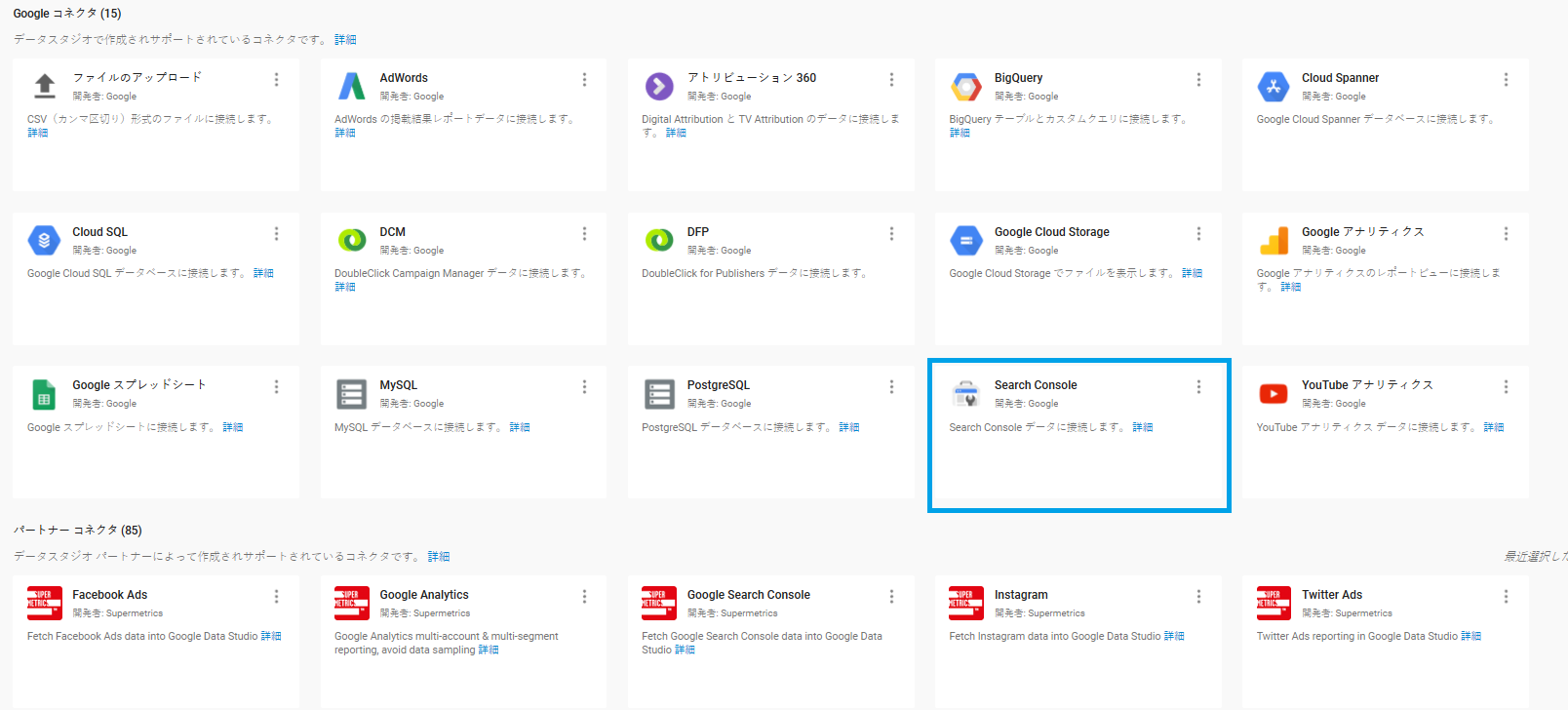The width and height of the screenshot is (1568, 710).
Task: Open more options for Attribution 360 card
Action: pos(891,79)
